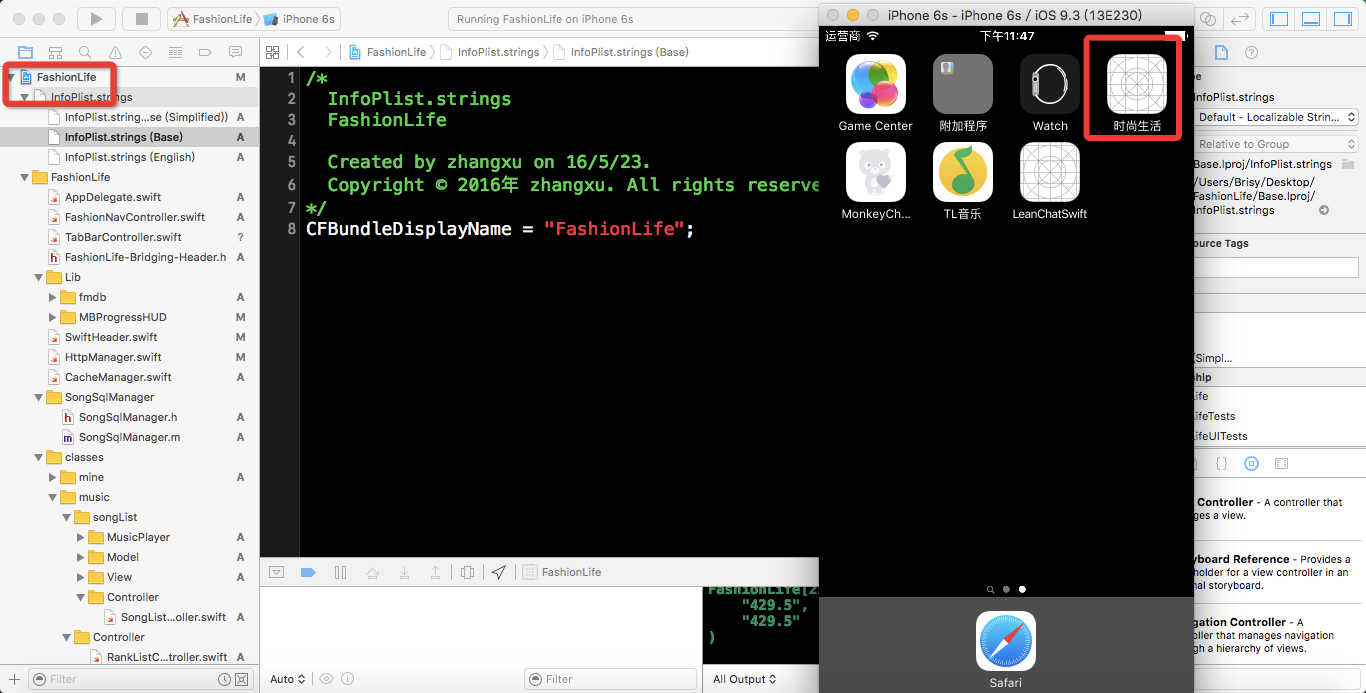
Task: Expand the Model folder
Action: tap(80, 557)
